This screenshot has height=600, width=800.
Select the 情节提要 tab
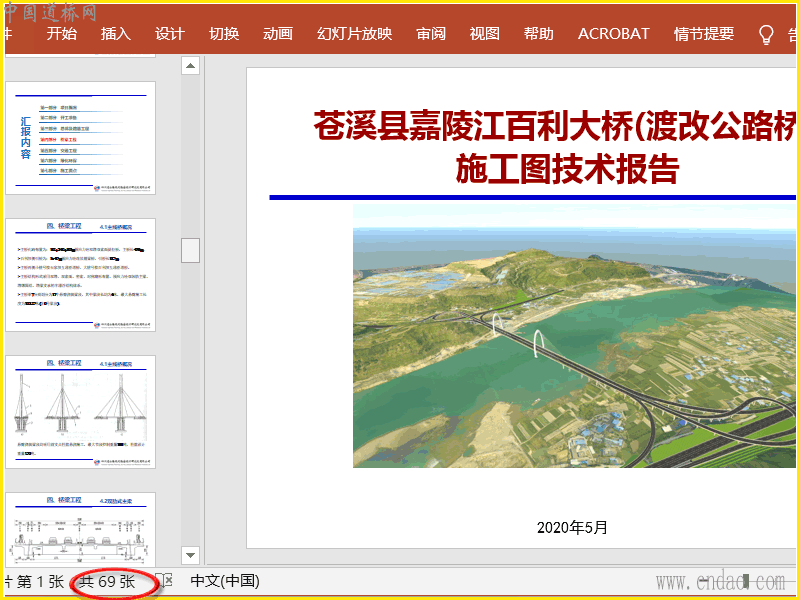704,34
